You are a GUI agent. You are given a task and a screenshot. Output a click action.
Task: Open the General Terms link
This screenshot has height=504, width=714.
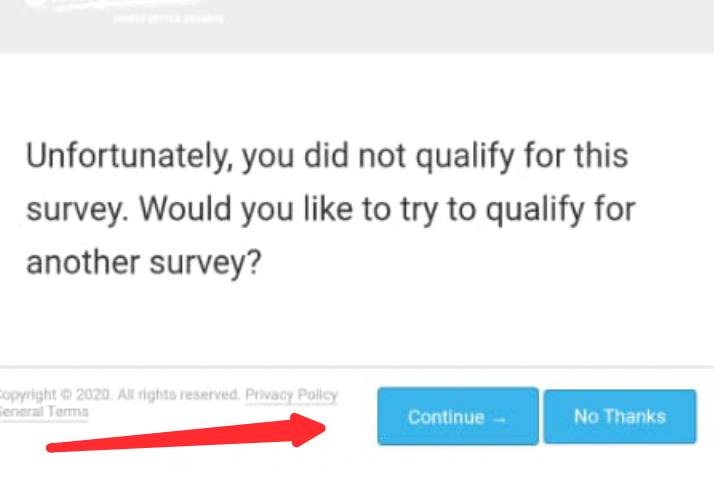click(43, 412)
